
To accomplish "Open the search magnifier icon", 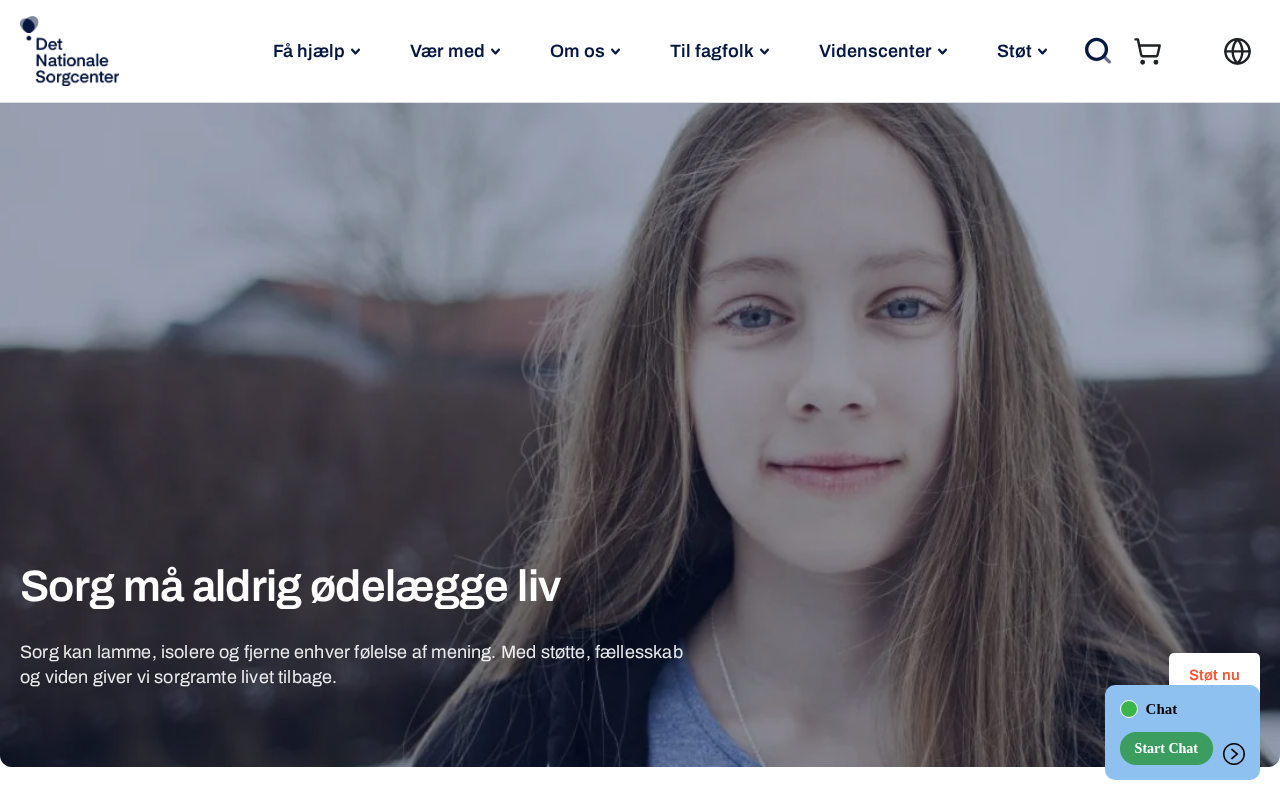I will point(1098,51).
